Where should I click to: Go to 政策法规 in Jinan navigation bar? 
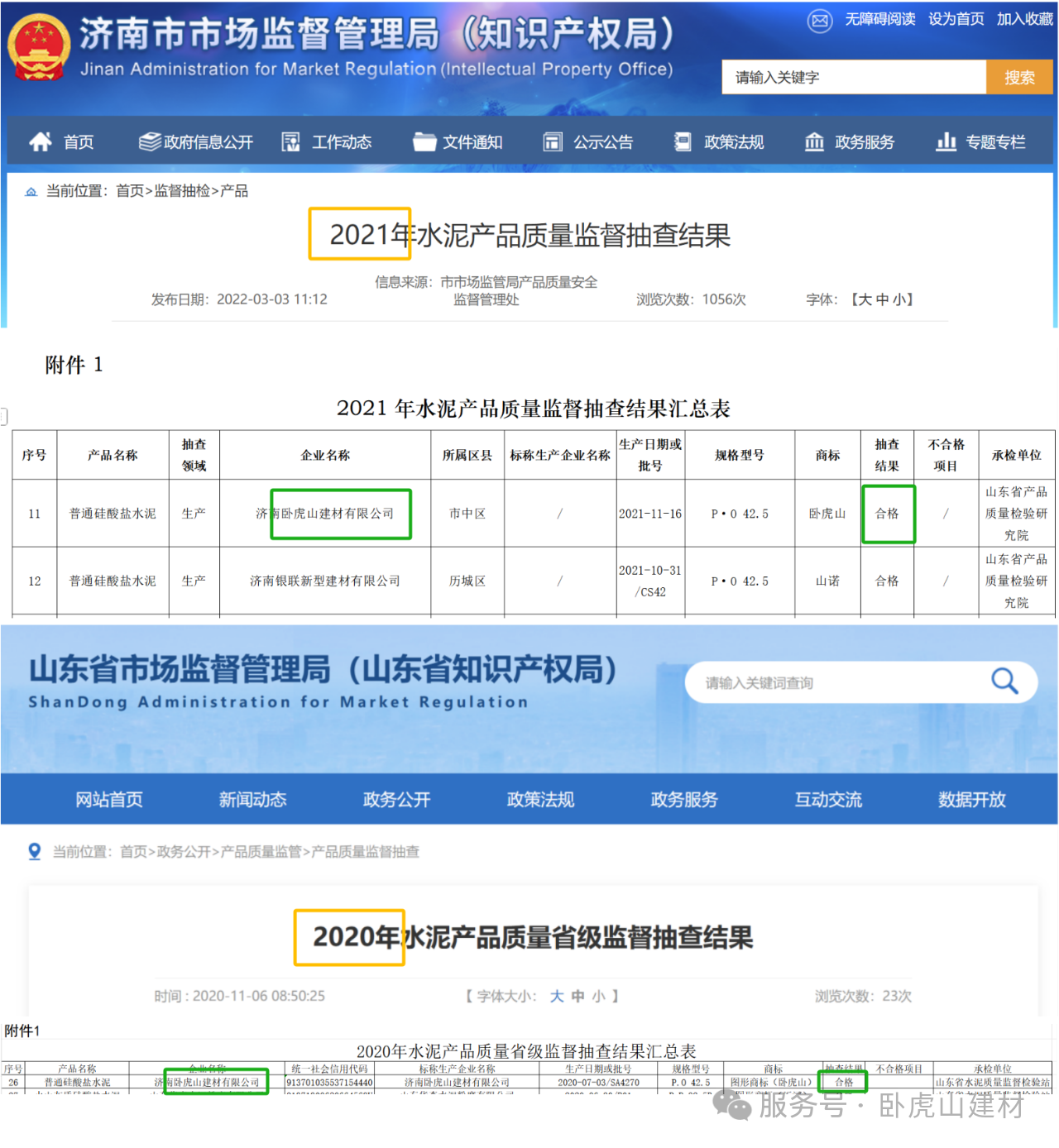tap(733, 142)
